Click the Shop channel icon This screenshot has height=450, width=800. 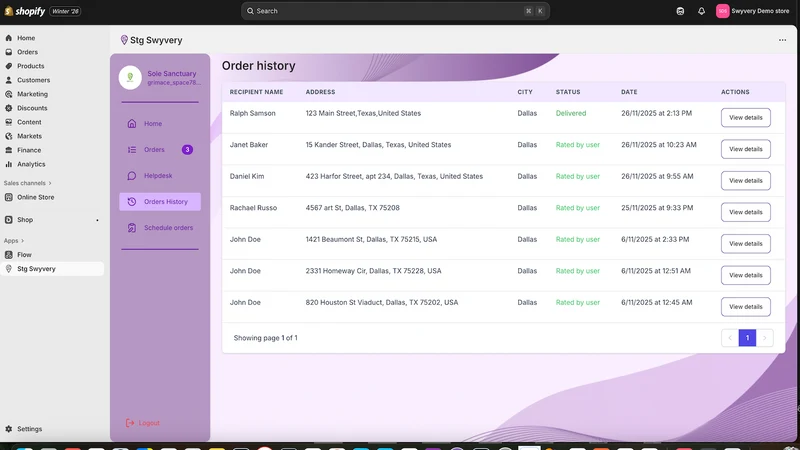point(9,220)
